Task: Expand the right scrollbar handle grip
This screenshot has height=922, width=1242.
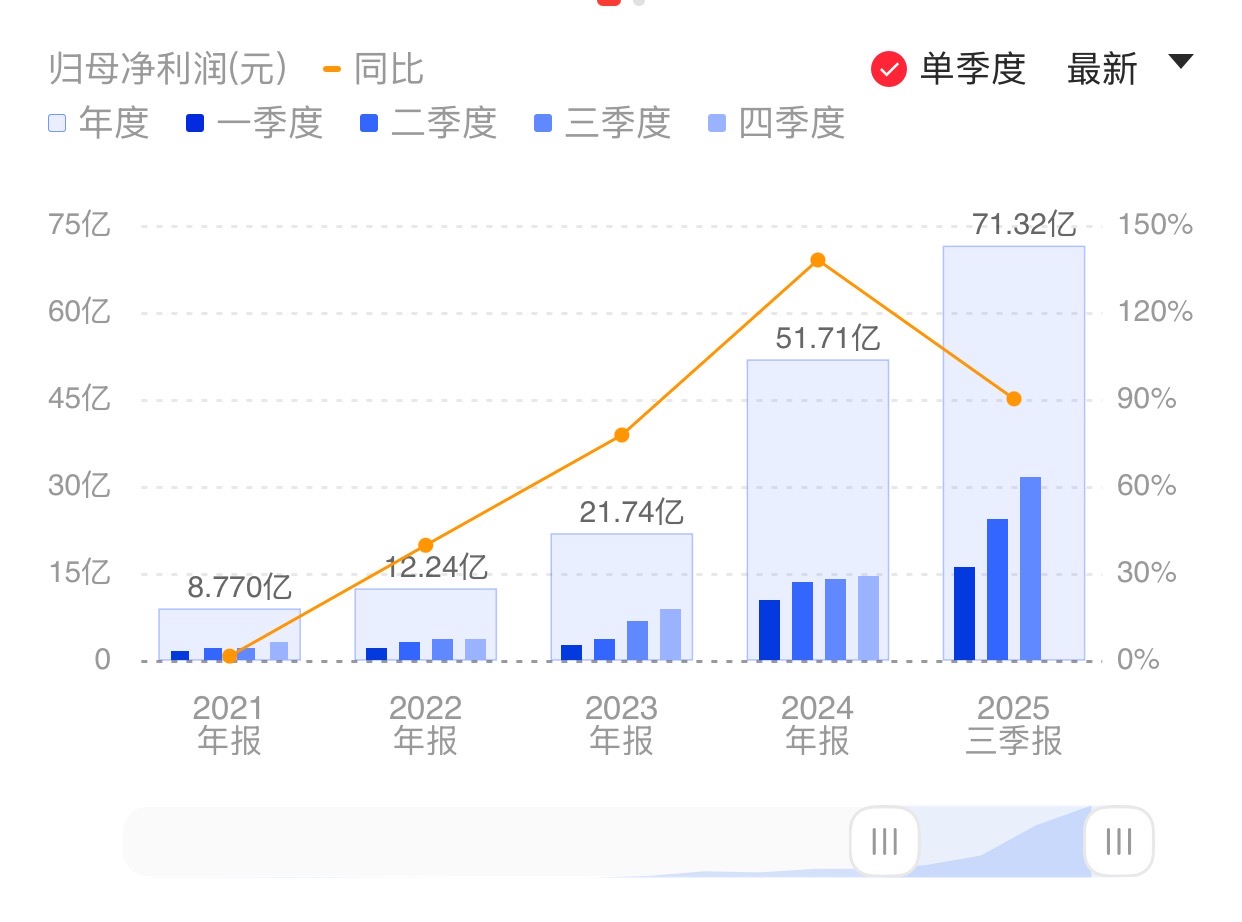Action: pos(1117,842)
